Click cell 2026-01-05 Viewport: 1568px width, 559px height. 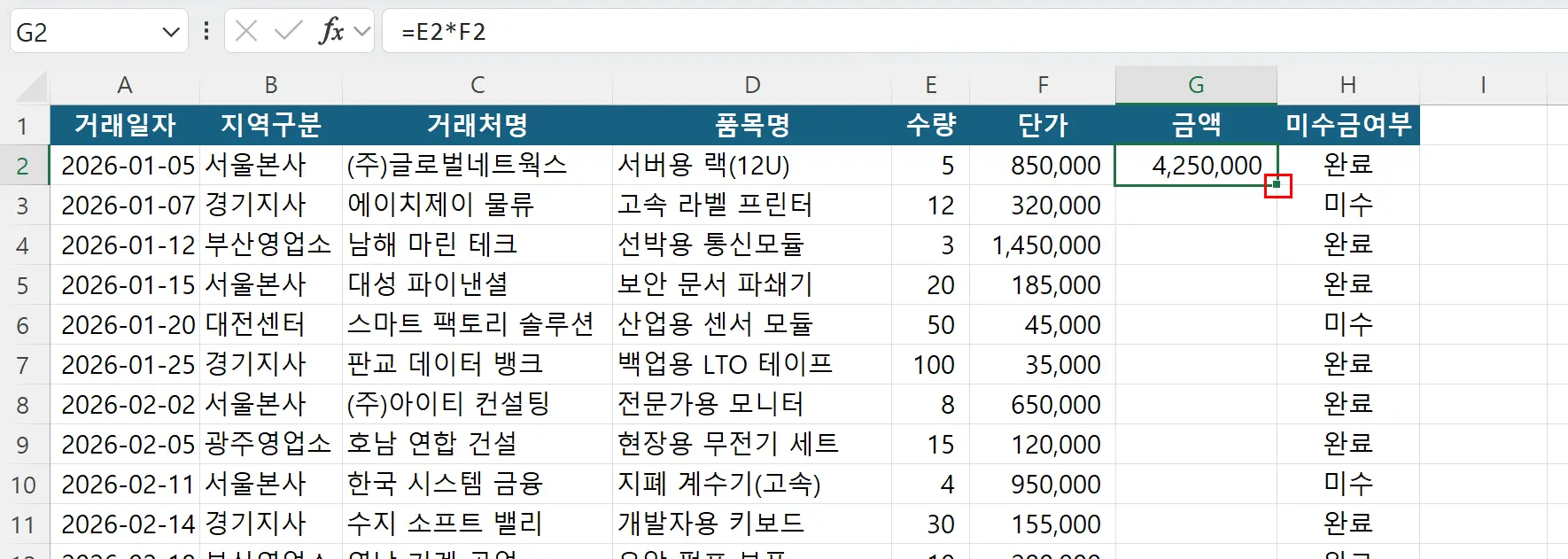point(125,166)
